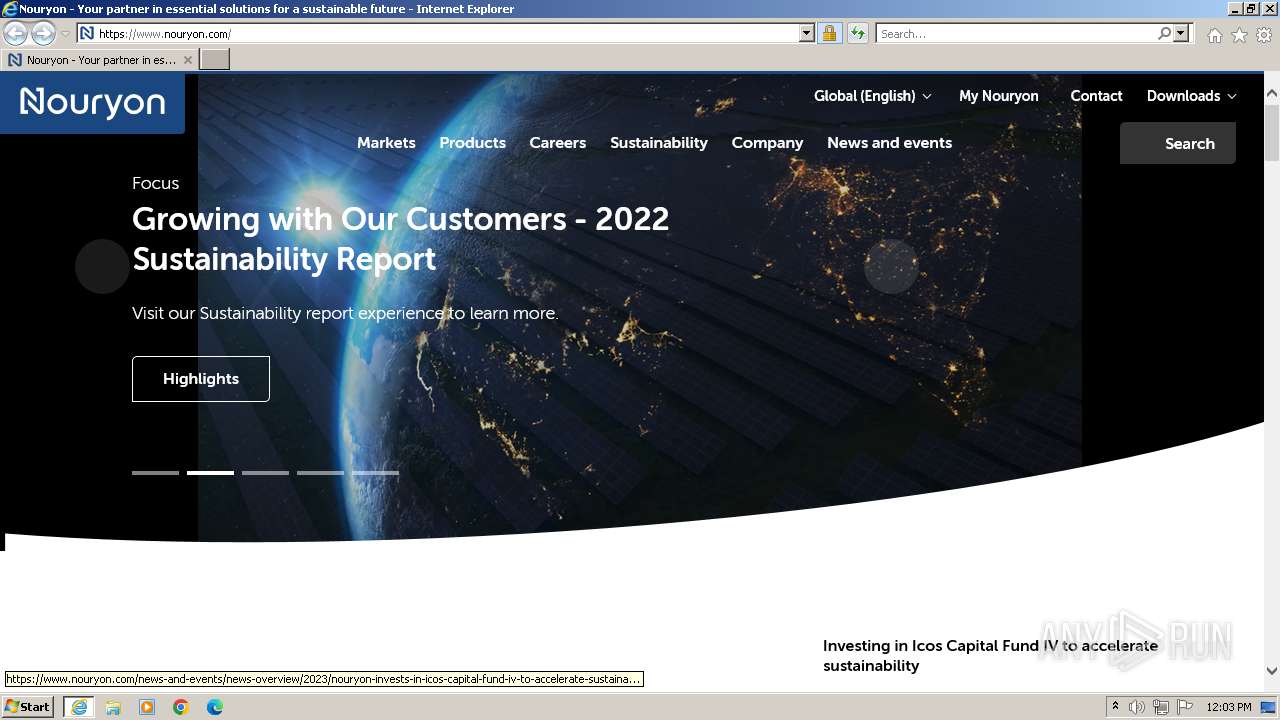Image resolution: width=1280 pixels, height=720 pixels.
Task: Open the Contact link
Action: [x=1096, y=96]
